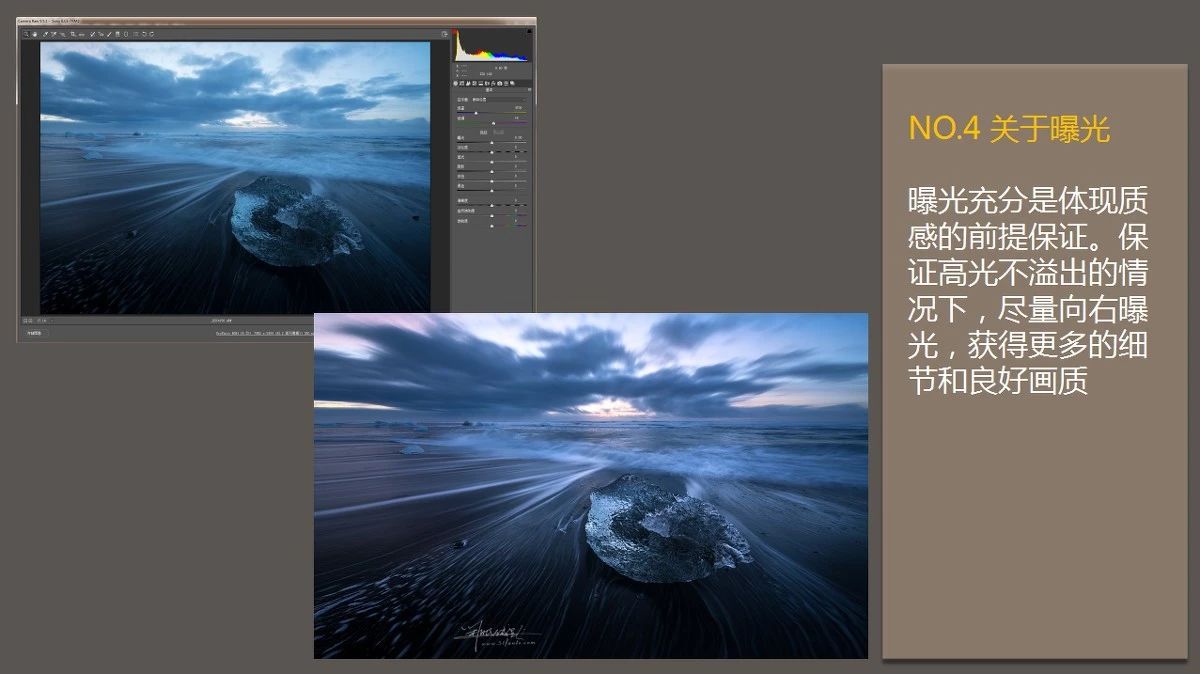Click the Default tone link
Screen dimensions: 1200x674
click(x=499, y=132)
